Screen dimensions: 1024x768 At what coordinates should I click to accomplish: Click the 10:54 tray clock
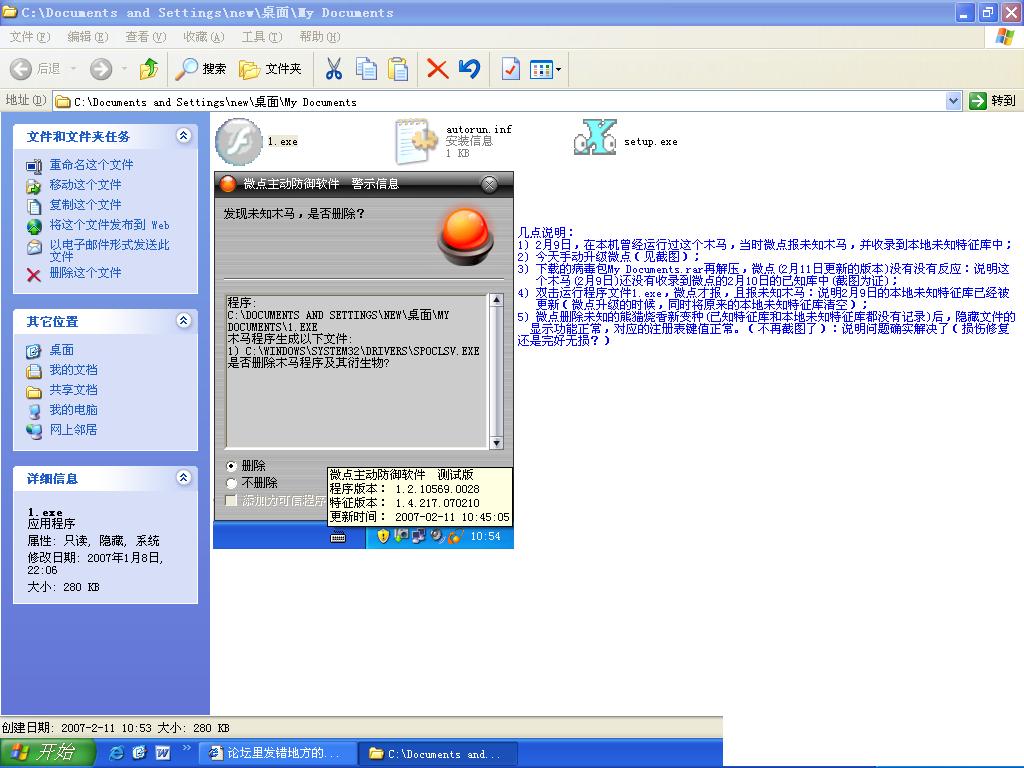click(x=485, y=537)
